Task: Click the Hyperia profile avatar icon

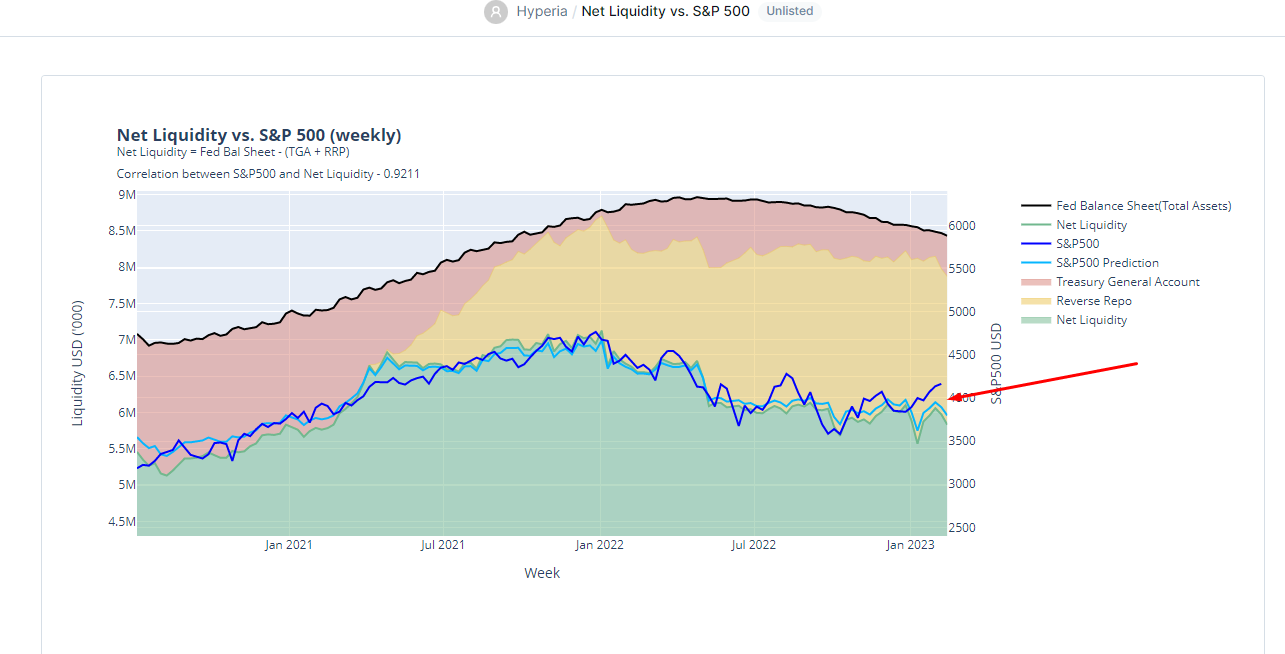Action: click(496, 12)
